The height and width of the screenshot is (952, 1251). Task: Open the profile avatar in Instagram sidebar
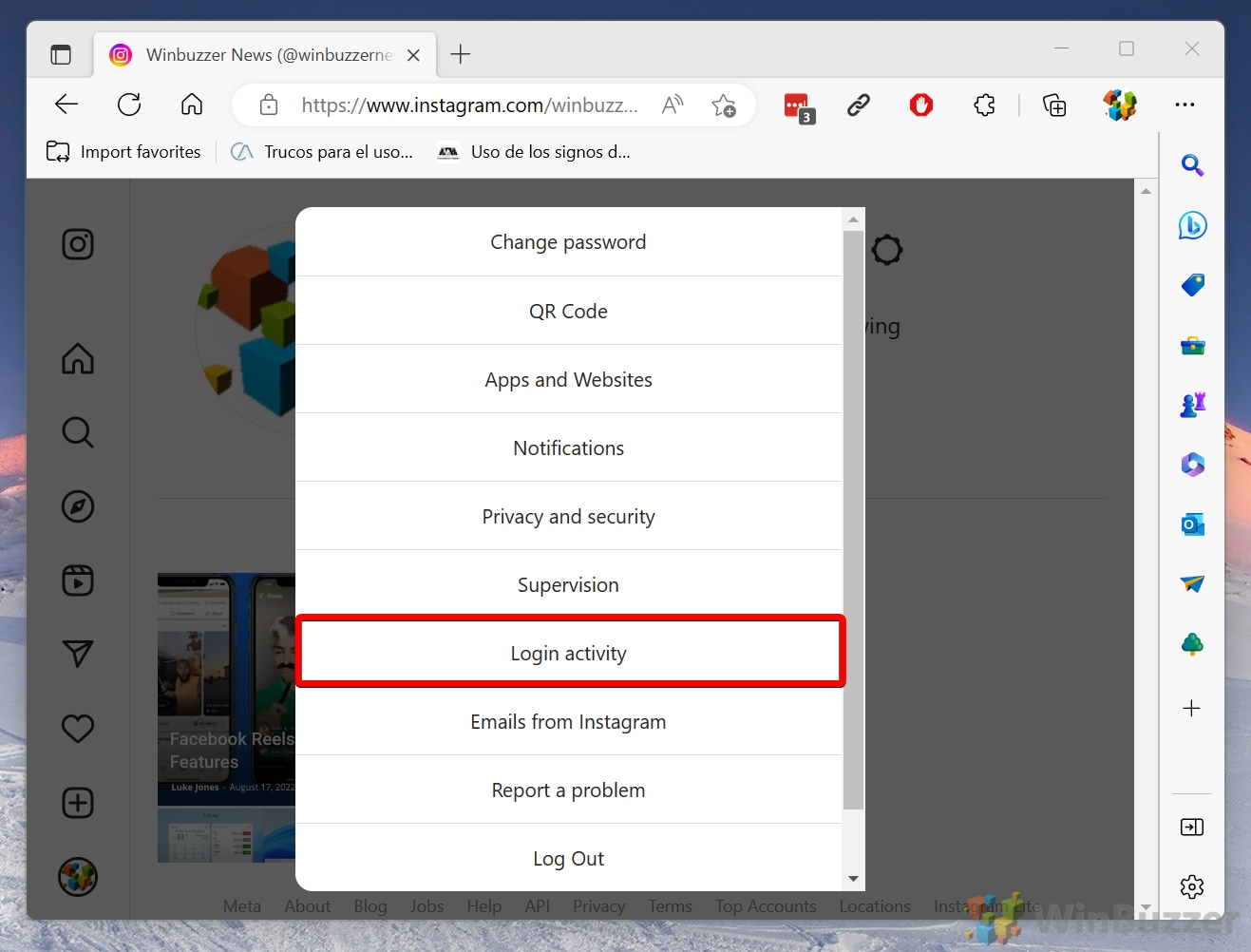coord(78,877)
